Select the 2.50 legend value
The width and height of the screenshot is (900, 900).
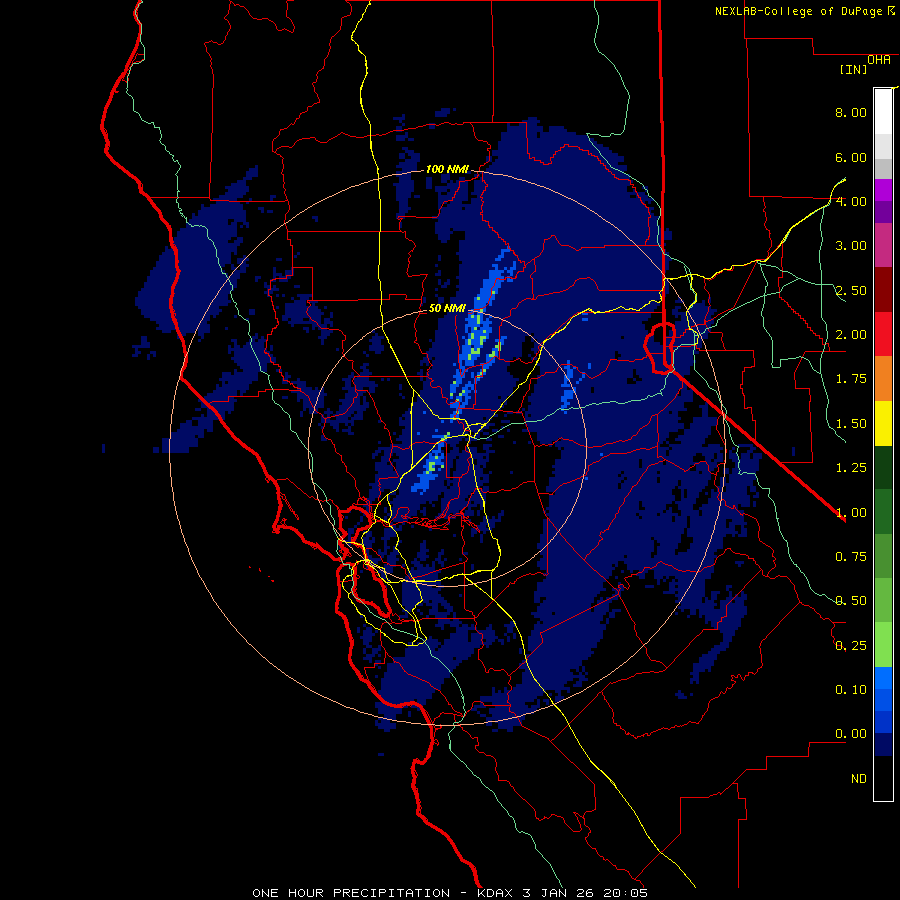(851, 290)
